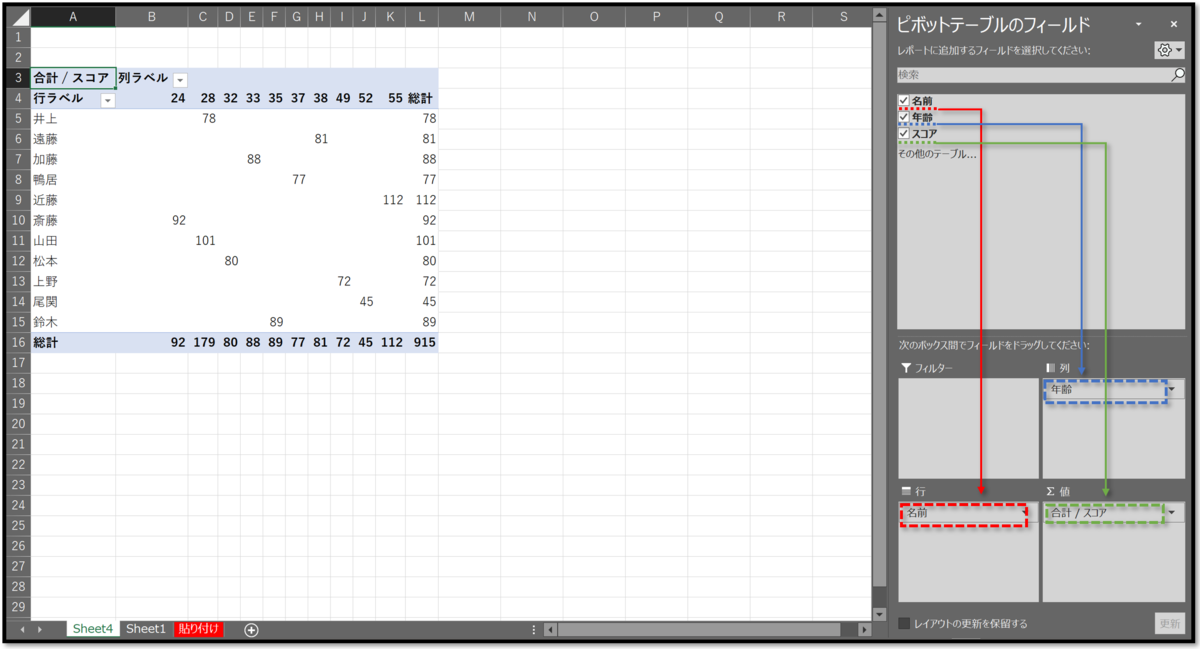
Task: Select row 1 header
Action: 19,37
